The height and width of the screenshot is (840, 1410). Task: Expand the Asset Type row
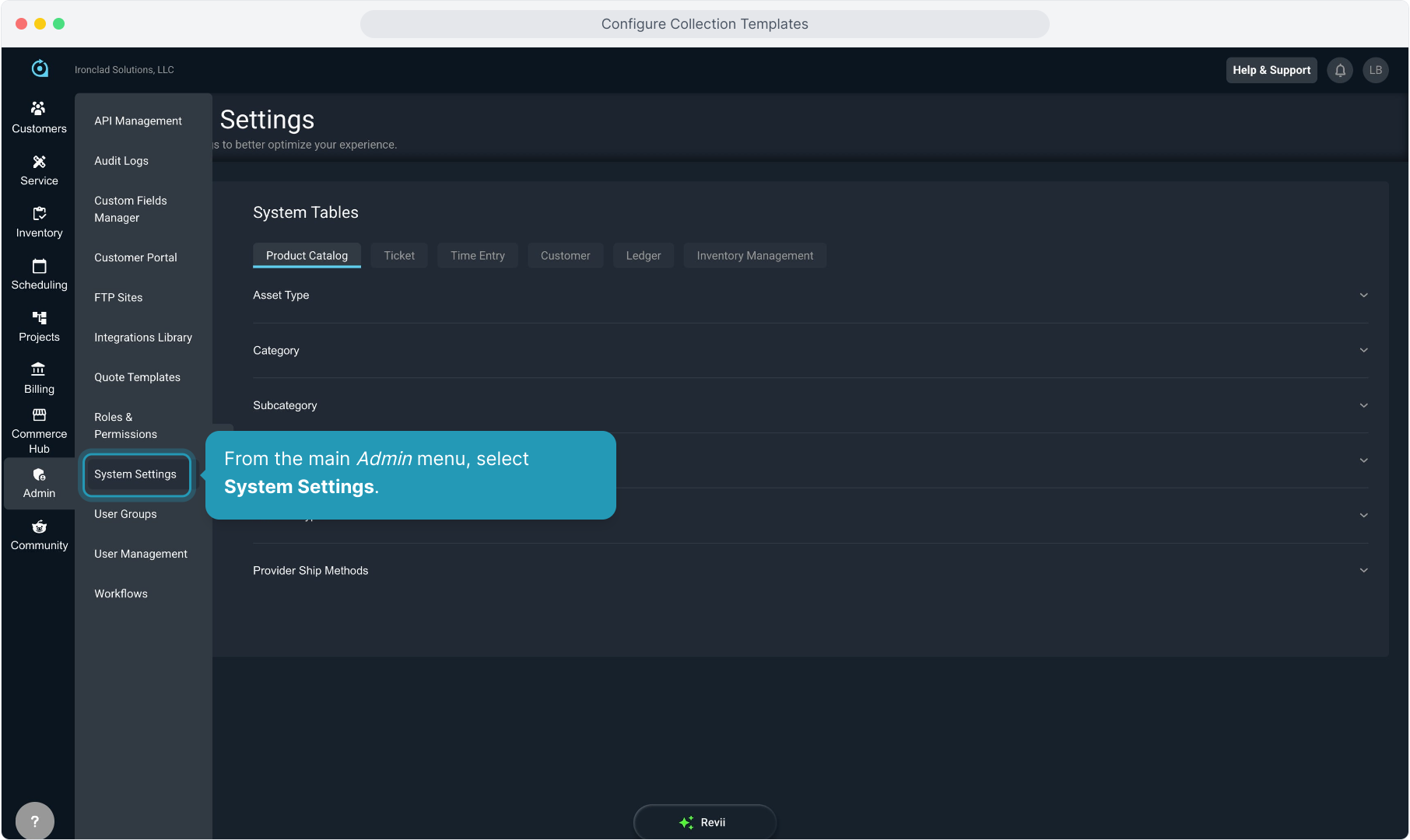[x=1363, y=296]
